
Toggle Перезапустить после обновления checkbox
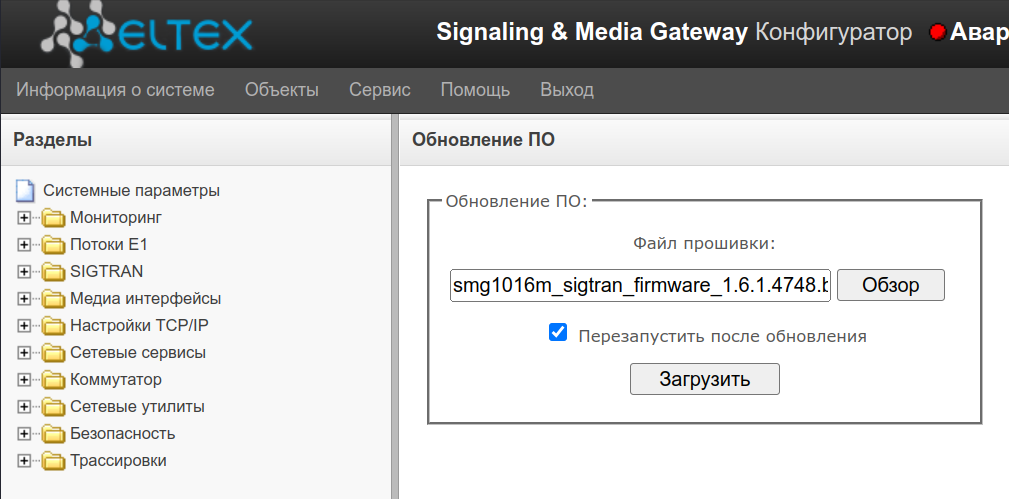click(x=558, y=332)
